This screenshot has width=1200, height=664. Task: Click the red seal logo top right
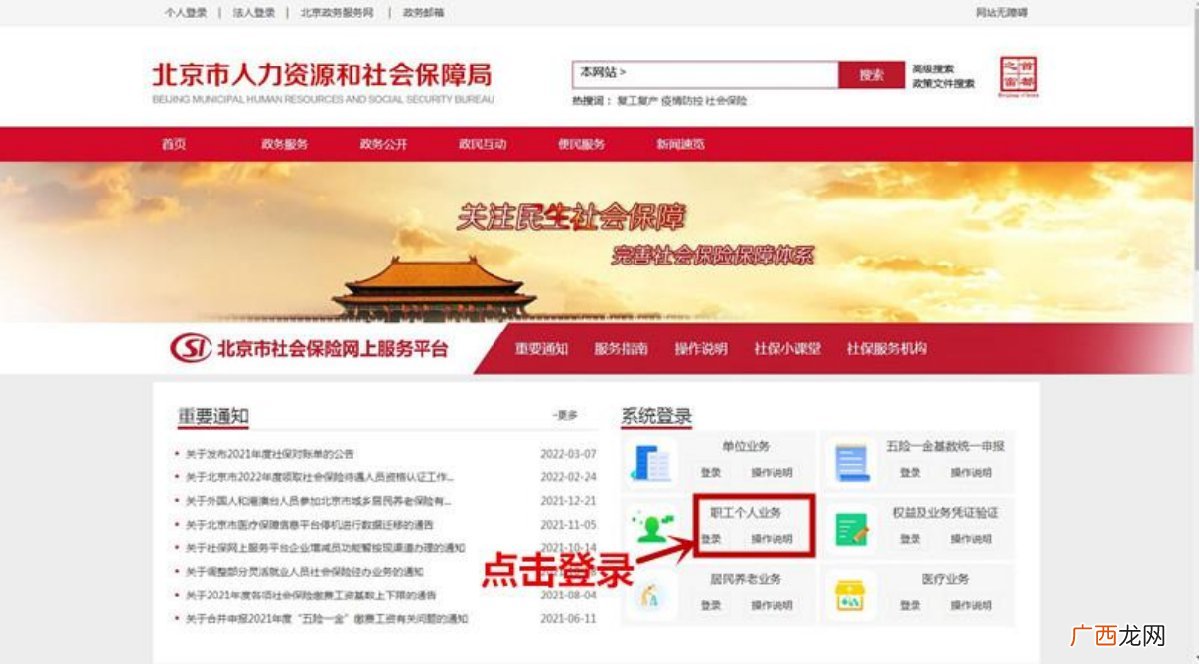pos(1019,76)
